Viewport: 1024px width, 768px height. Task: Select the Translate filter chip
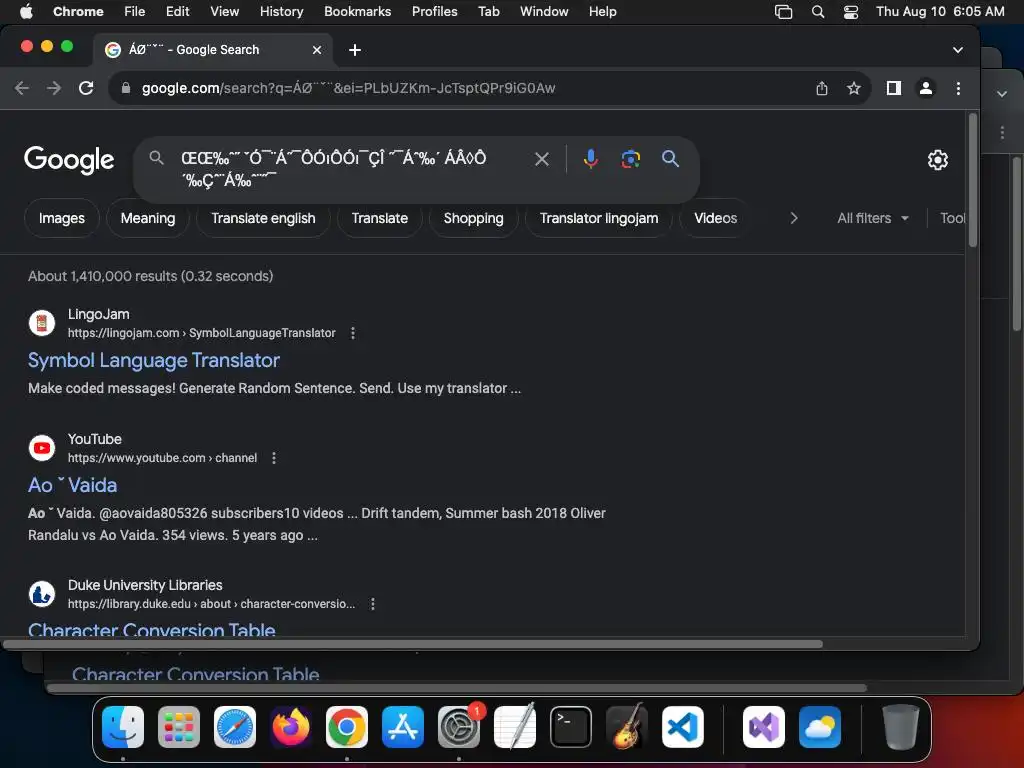379,218
